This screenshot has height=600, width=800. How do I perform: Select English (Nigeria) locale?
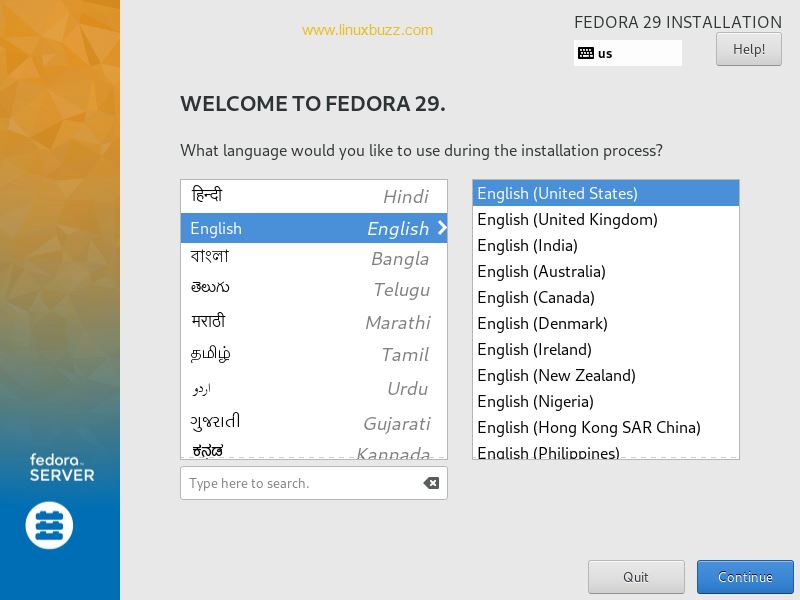click(606, 402)
